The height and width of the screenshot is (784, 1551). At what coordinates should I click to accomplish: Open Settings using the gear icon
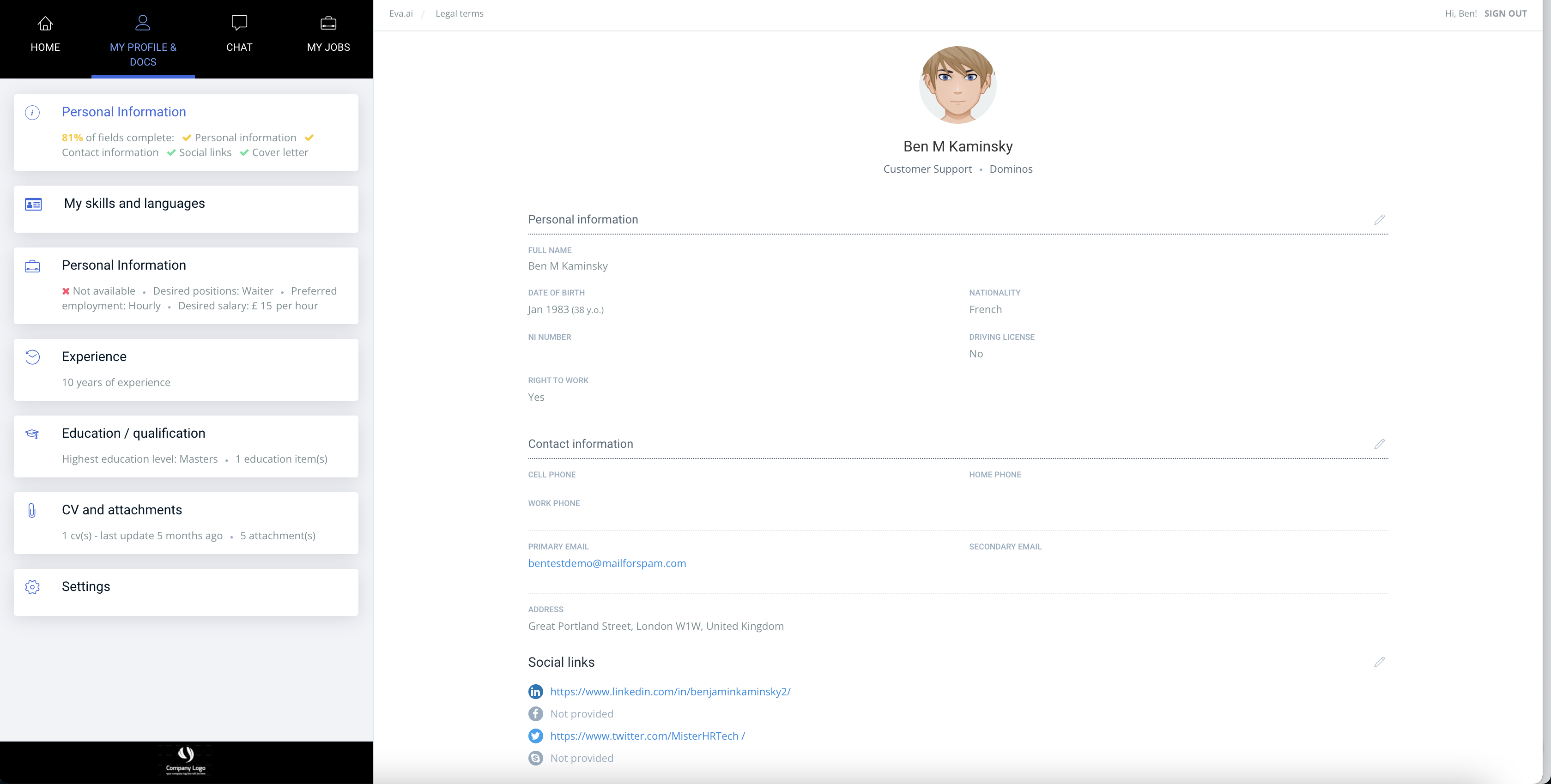(x=32, y=587)
